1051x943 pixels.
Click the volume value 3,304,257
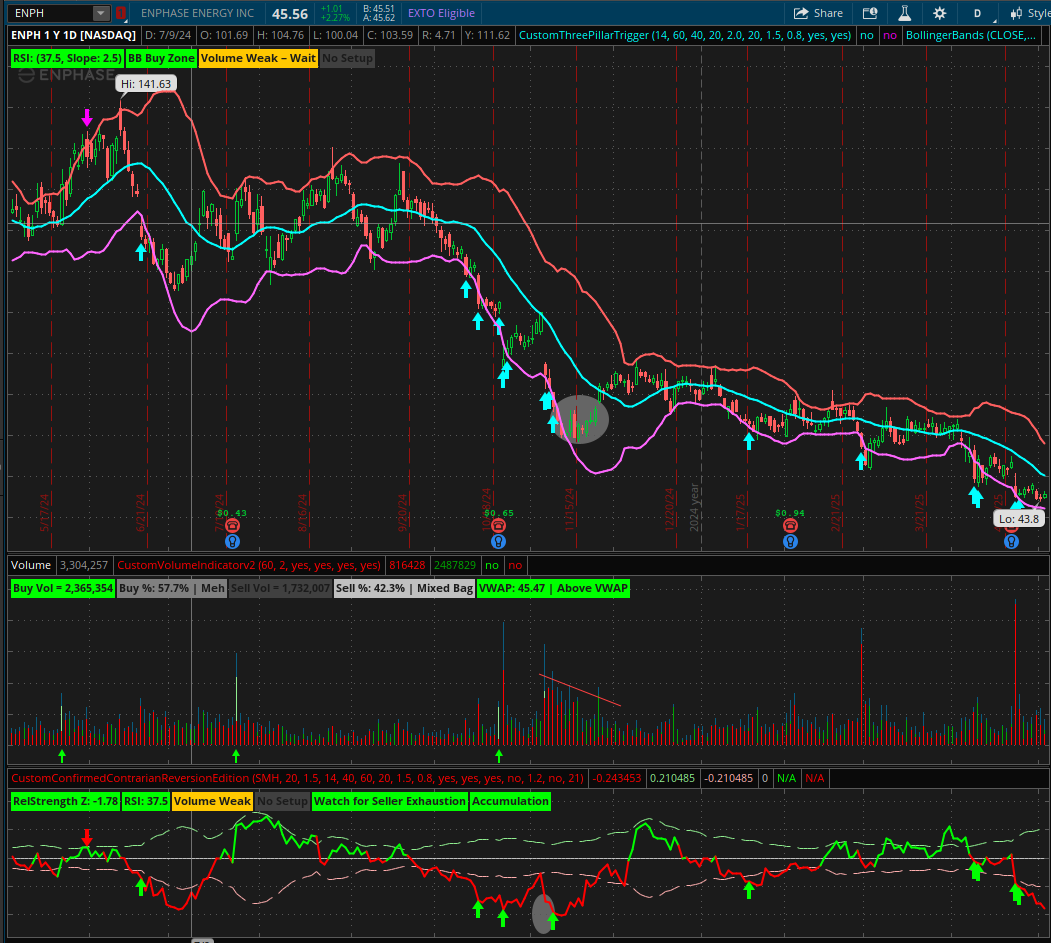84,565
